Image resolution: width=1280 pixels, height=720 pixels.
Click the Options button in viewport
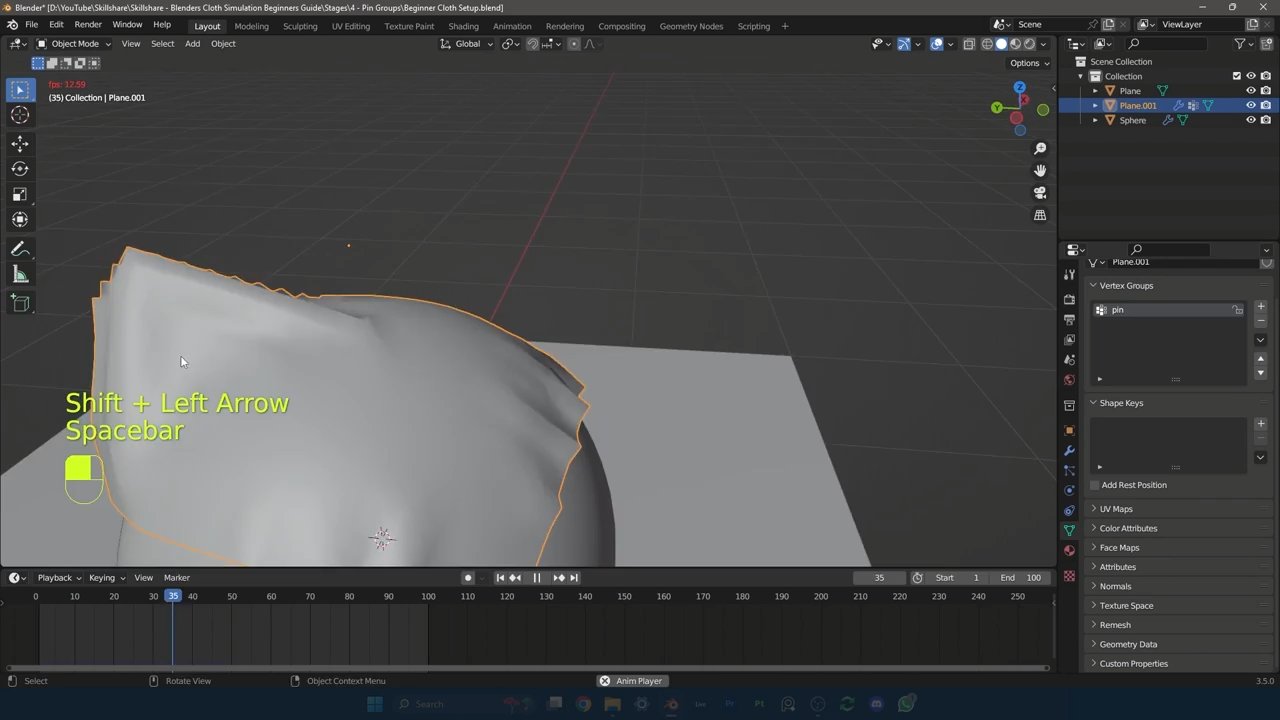tap(1029, 63)
